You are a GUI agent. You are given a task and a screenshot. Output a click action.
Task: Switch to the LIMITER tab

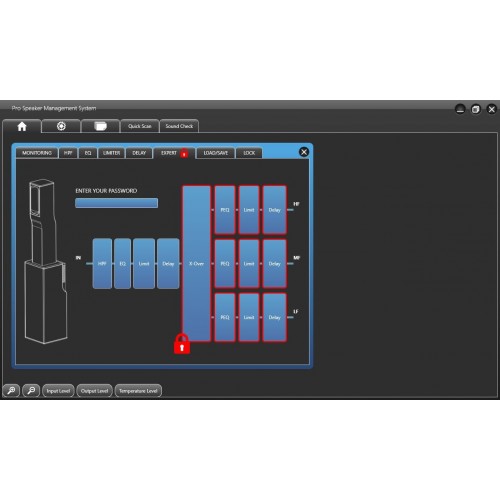(x=111, y=153)
